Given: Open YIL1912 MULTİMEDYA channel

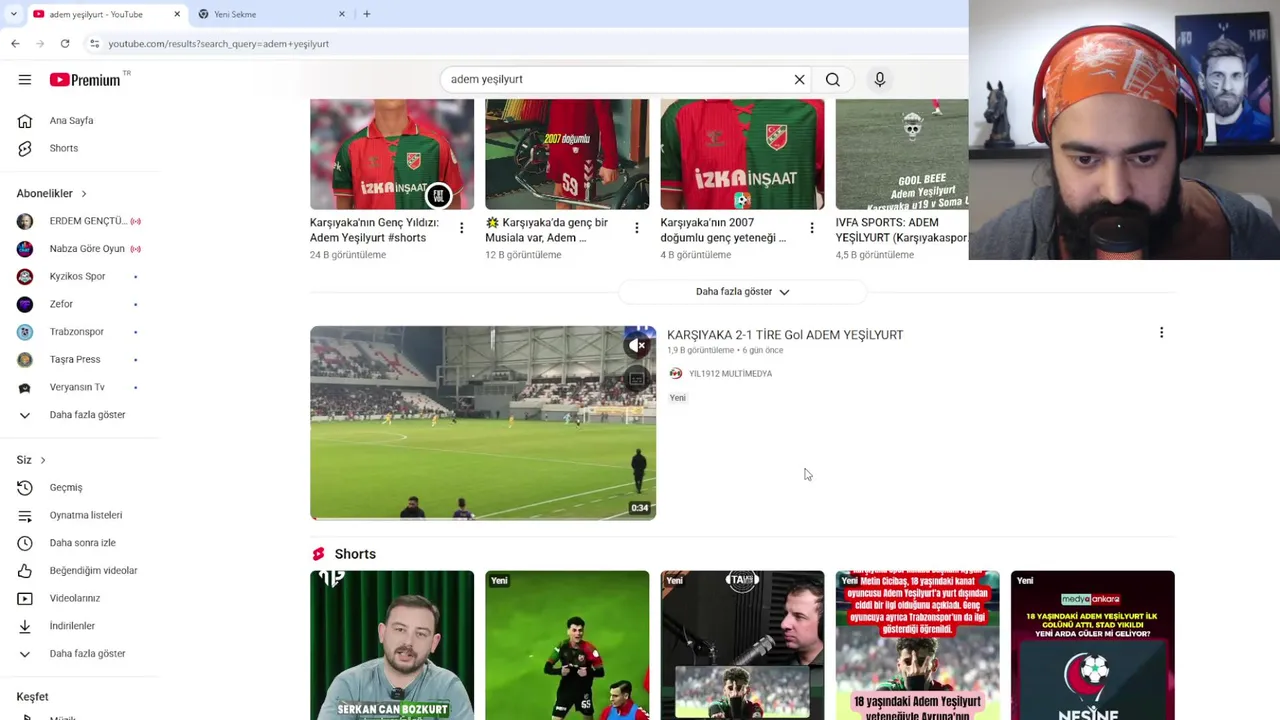Looking at the screenshot, I should (730, 374).
